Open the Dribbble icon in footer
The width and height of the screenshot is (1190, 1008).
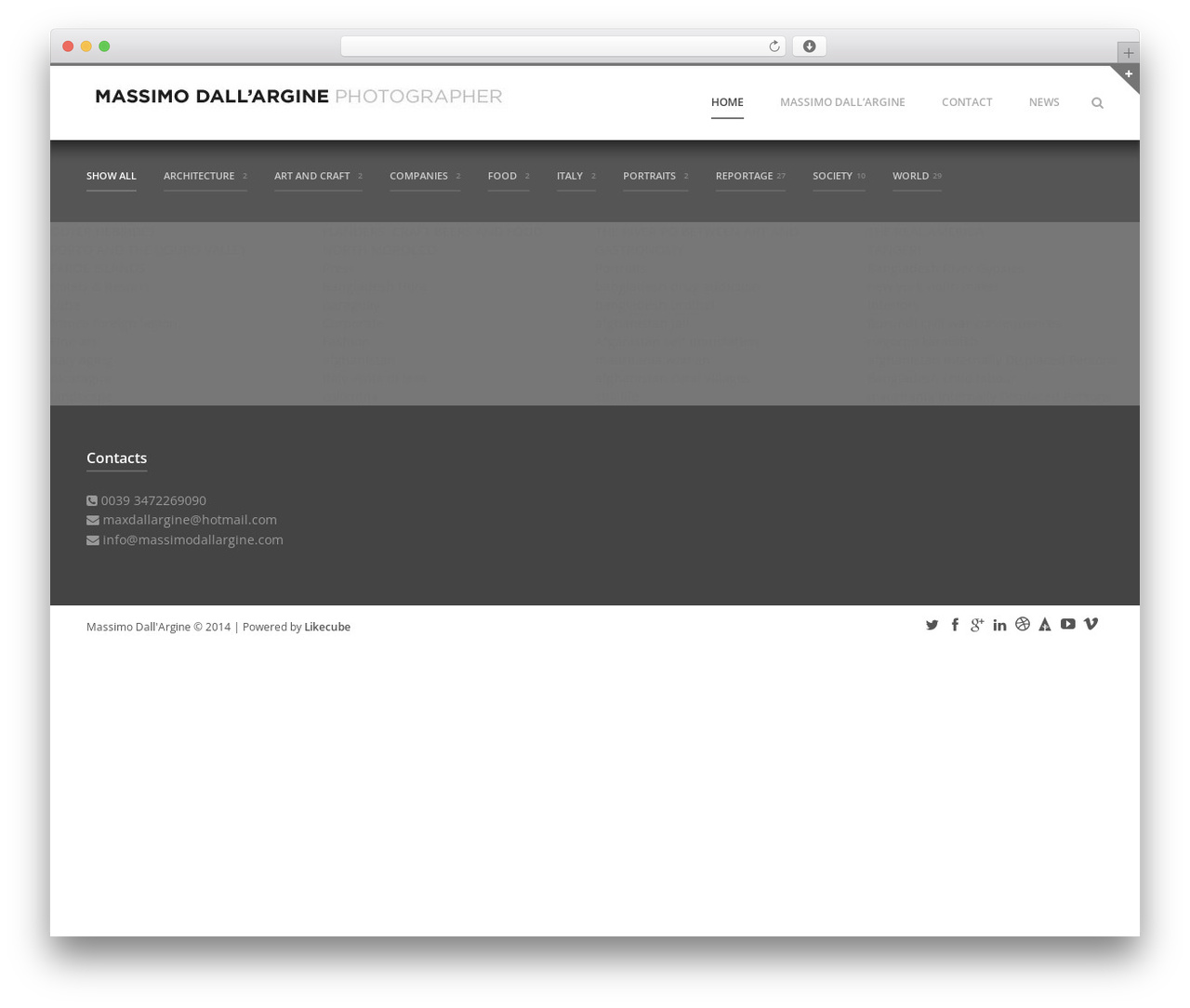1023,624
